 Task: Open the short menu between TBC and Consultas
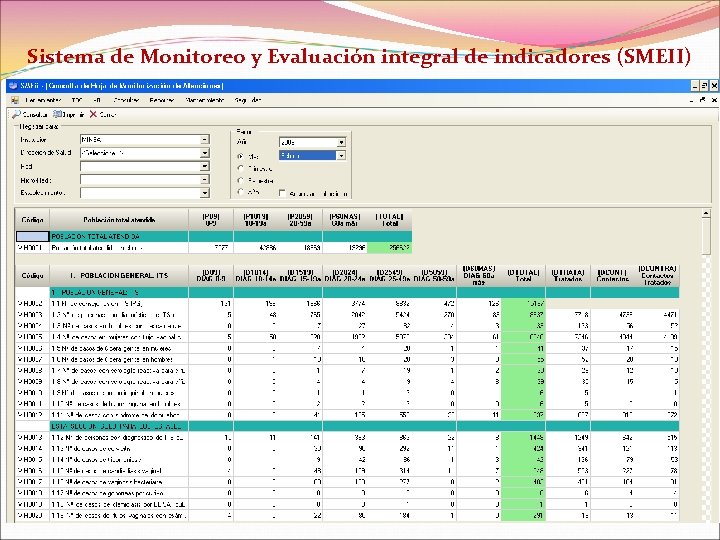coord(97,100)
